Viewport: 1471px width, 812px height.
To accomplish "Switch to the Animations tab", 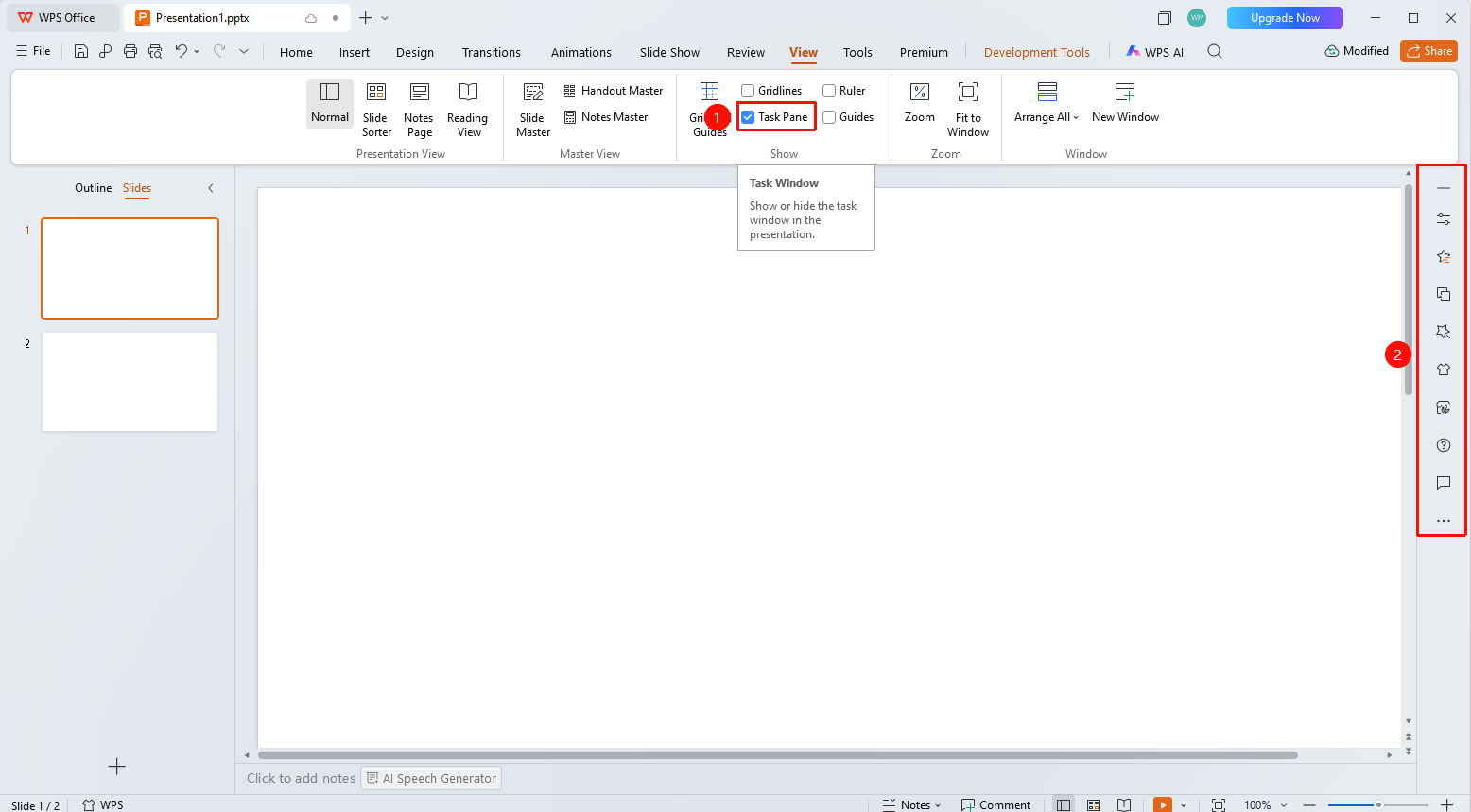I will [x=581, y=52].
